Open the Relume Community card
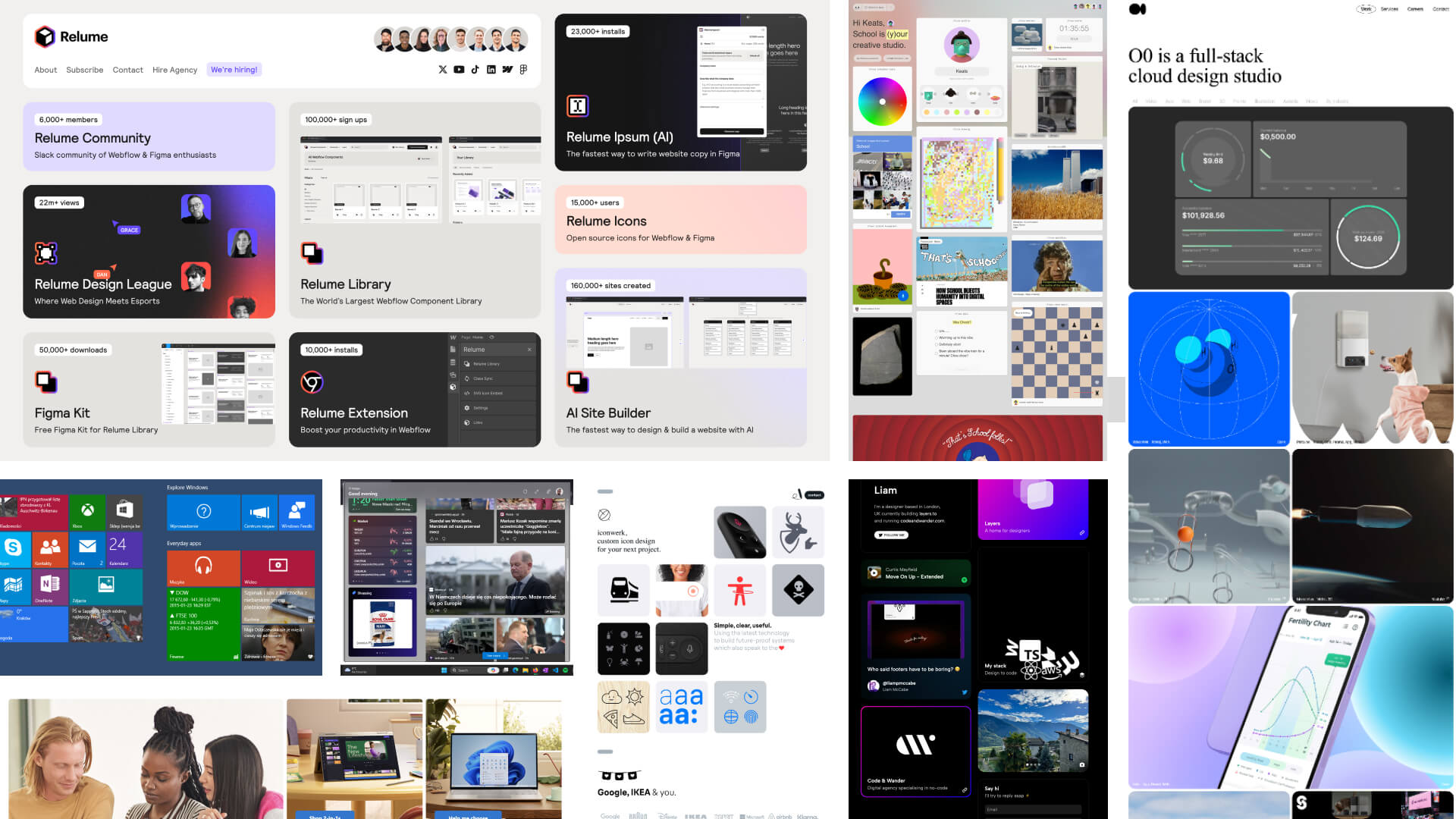This screenshot has width=1456, height=819. pos(149,136)
